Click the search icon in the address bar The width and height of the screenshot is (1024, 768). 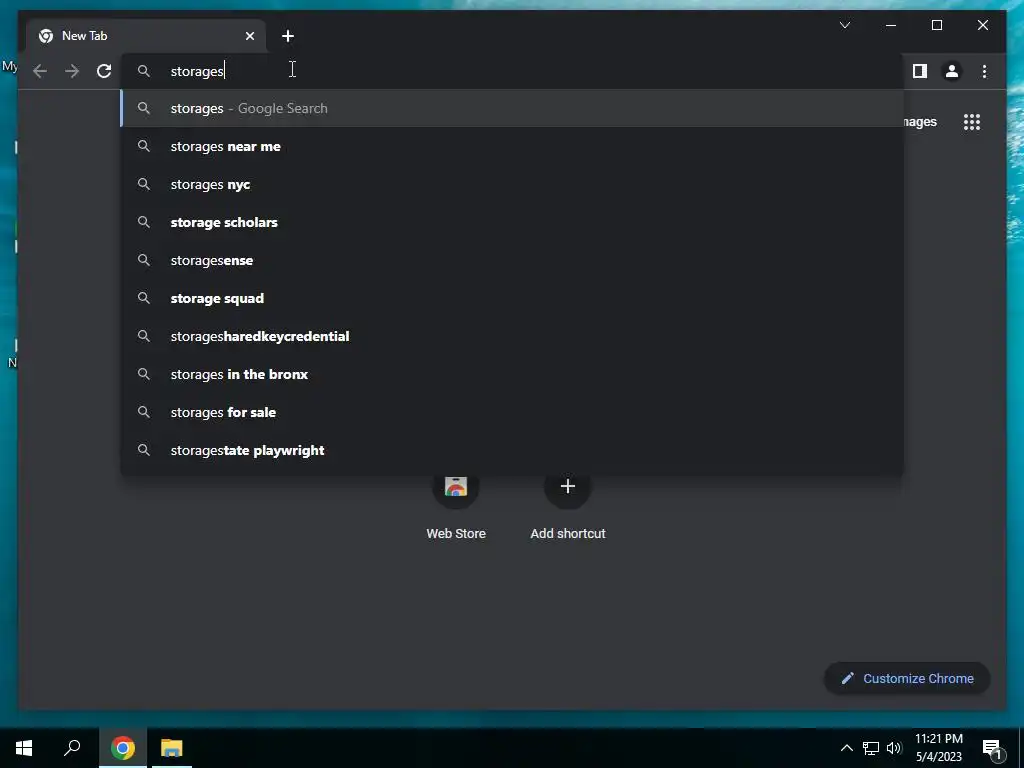(144, 71)
